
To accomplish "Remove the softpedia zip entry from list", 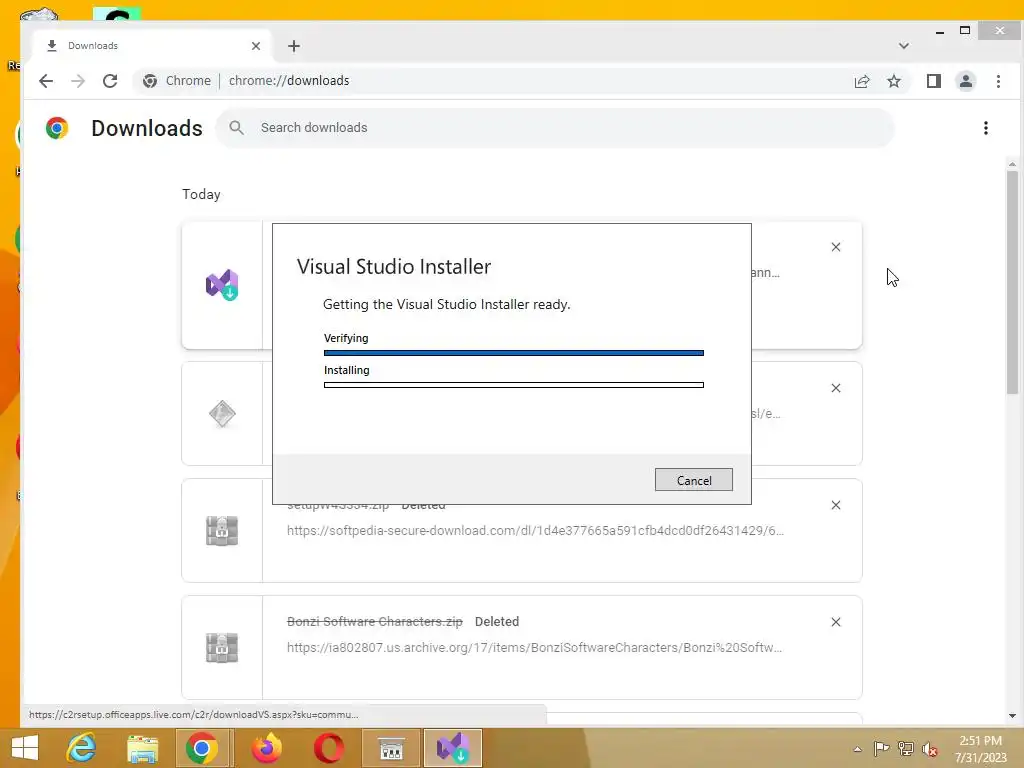I will (x=836, y=505).
